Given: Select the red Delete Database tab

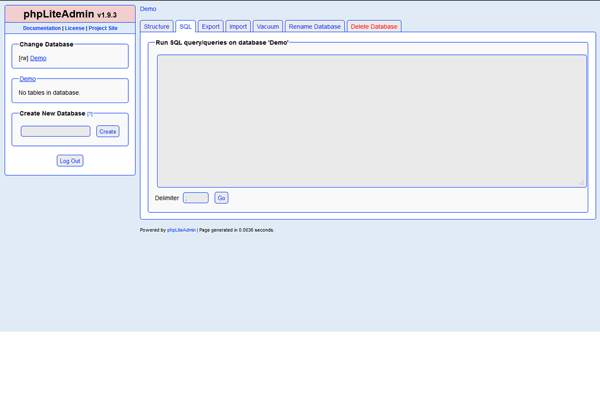Looking at the screenshot, I should coord(373,26).
